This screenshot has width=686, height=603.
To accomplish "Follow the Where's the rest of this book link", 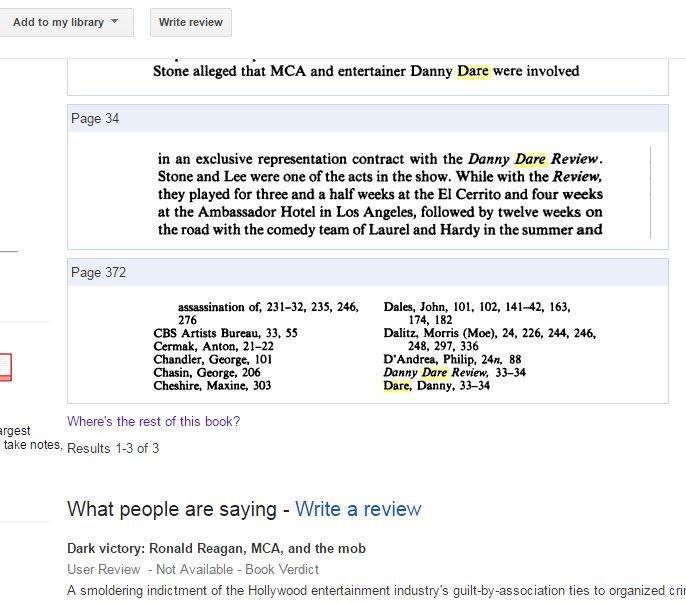I will tap(153, 422).
